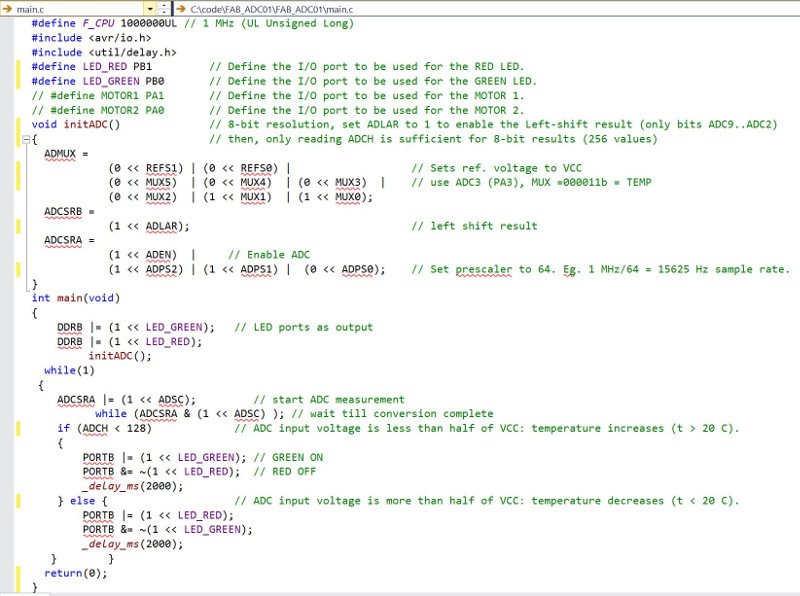Viewport: 800px width, 596px height.
Task: Click the 'Set prescaler to 64' comment
Action: click(601, 269)
